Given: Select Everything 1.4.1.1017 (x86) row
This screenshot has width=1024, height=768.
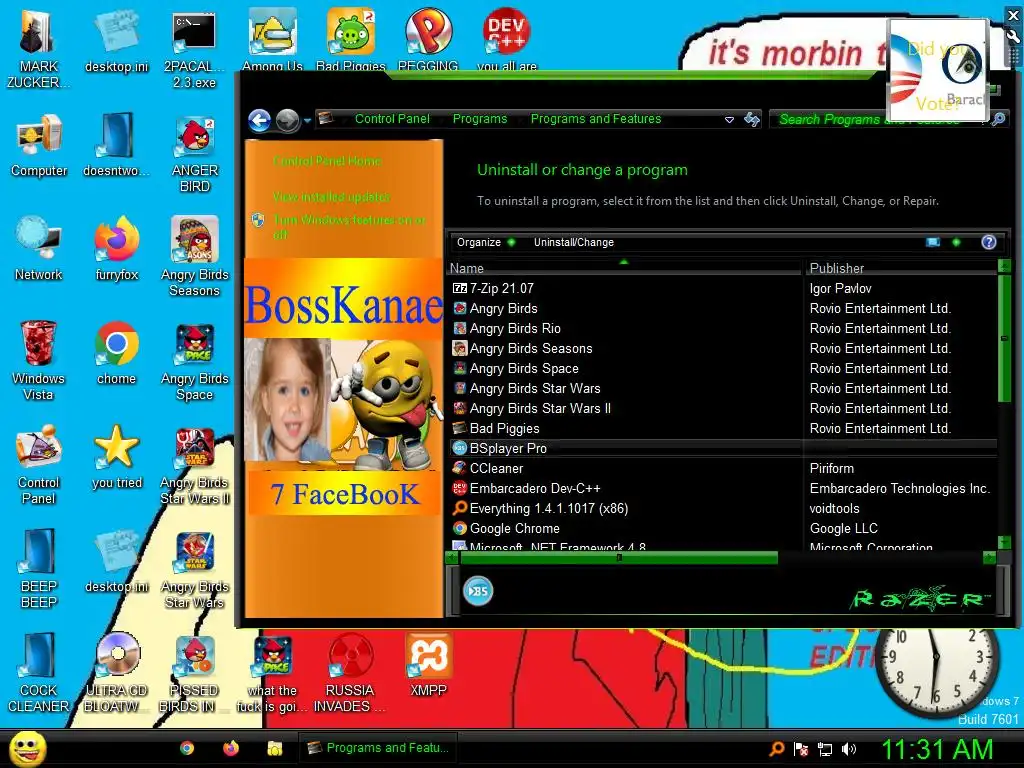Looking at the screenshot, I should (722, 509).
